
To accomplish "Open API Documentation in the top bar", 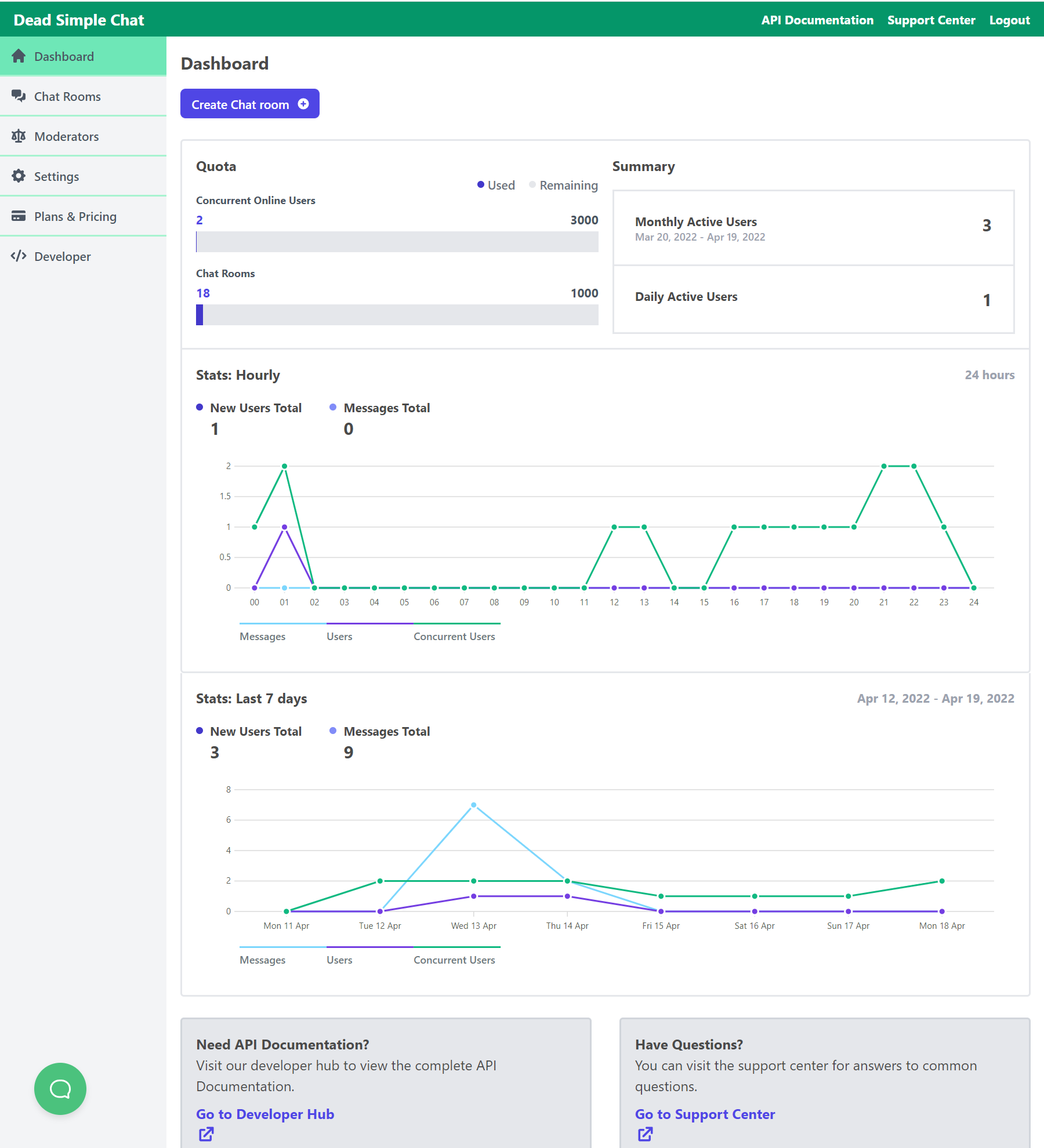I will pyautogui.click(x=817, y=20).
